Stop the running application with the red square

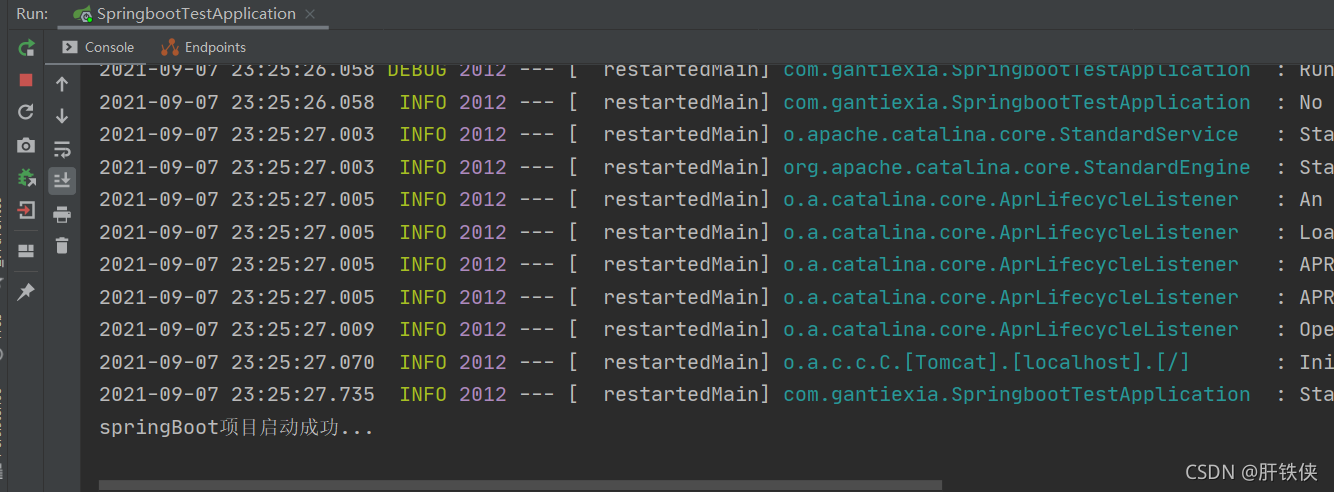coord(26,80)
